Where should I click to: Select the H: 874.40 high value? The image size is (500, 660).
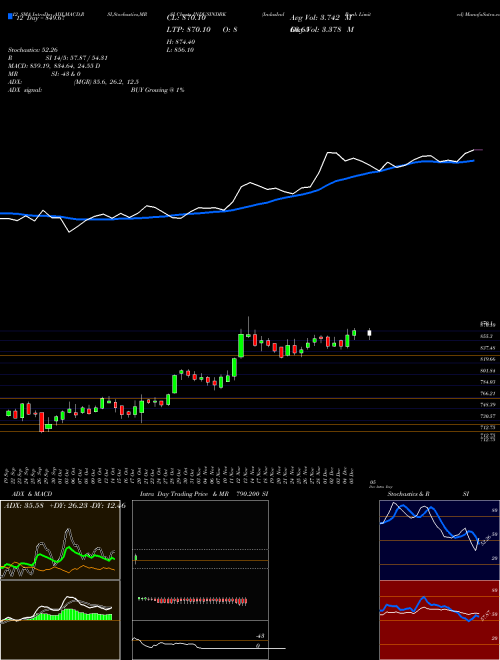coord(183,42)
